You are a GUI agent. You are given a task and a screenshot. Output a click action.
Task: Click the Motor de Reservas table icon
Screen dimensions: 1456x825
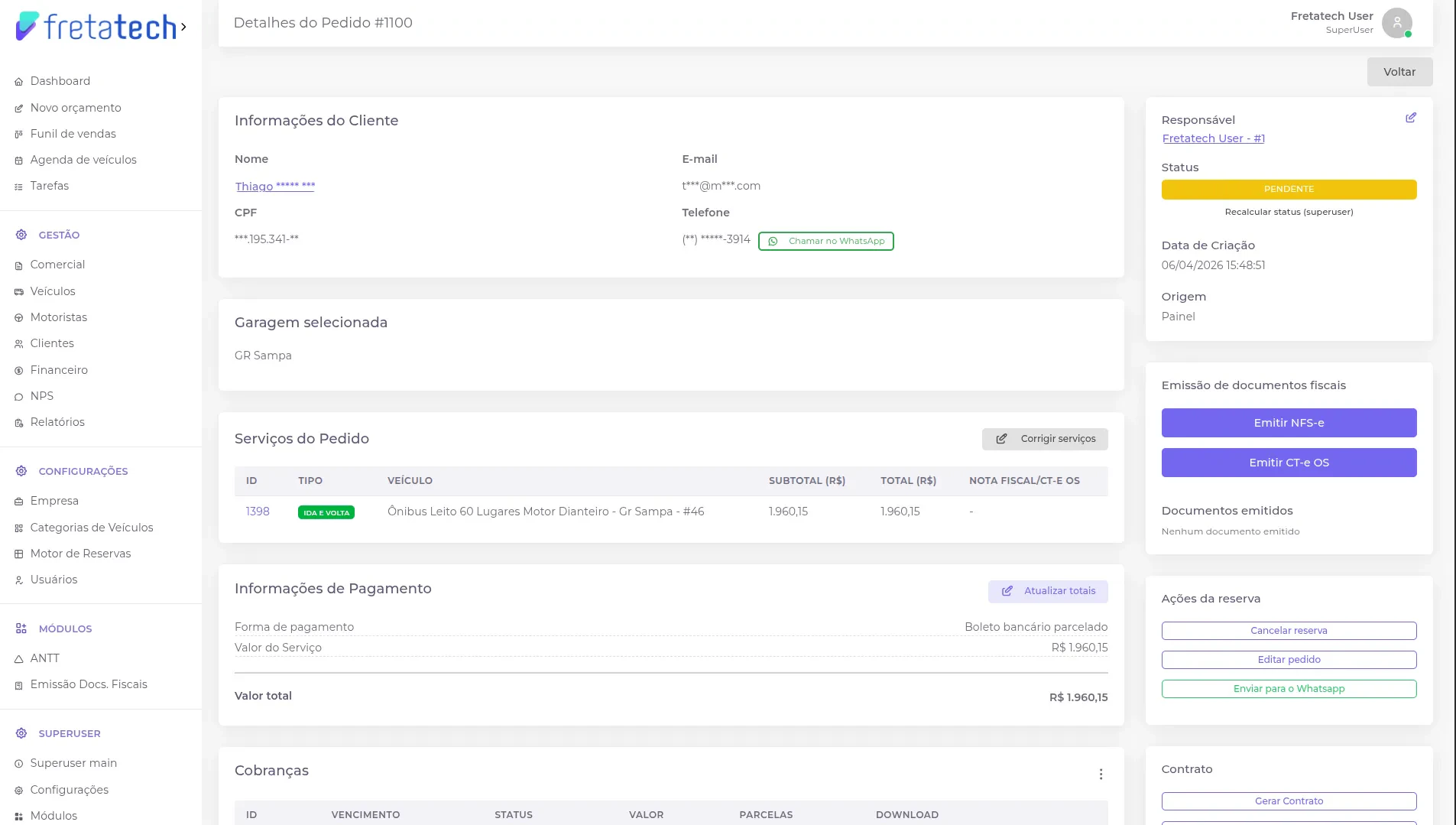pyautogui.click(x=19, y=554)
